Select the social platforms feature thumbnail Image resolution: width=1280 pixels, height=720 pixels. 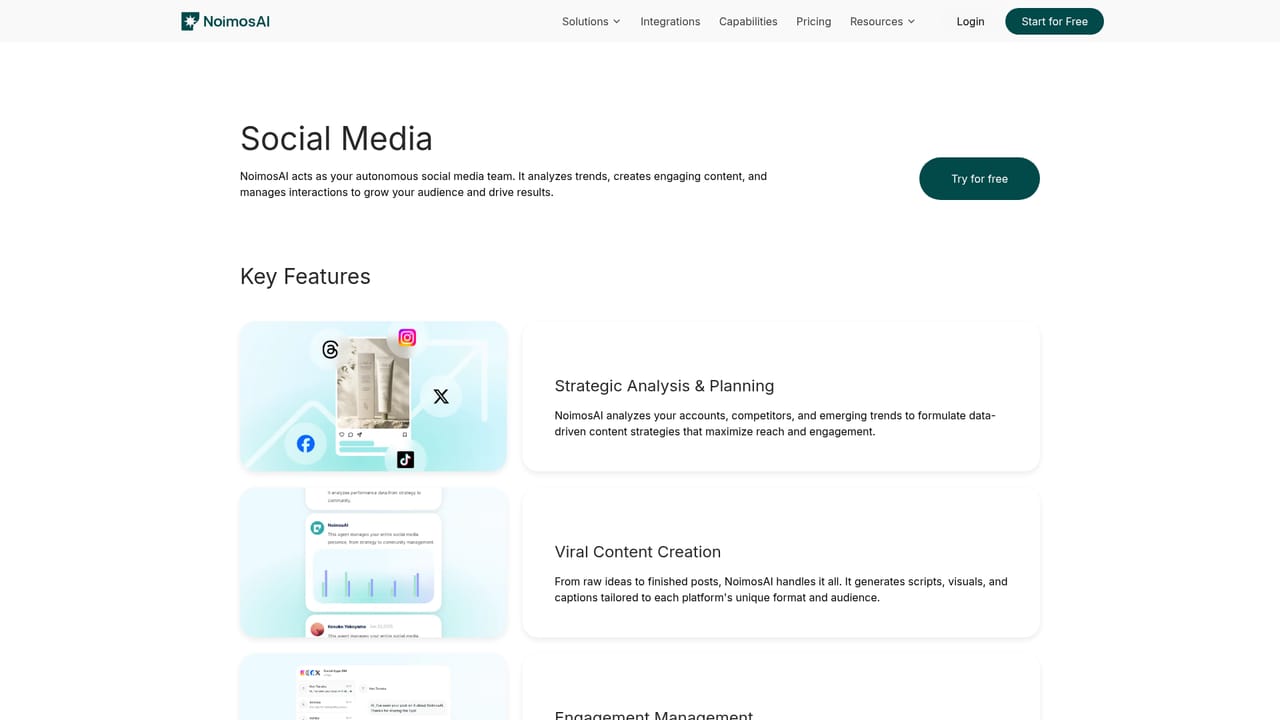[373, 396]
